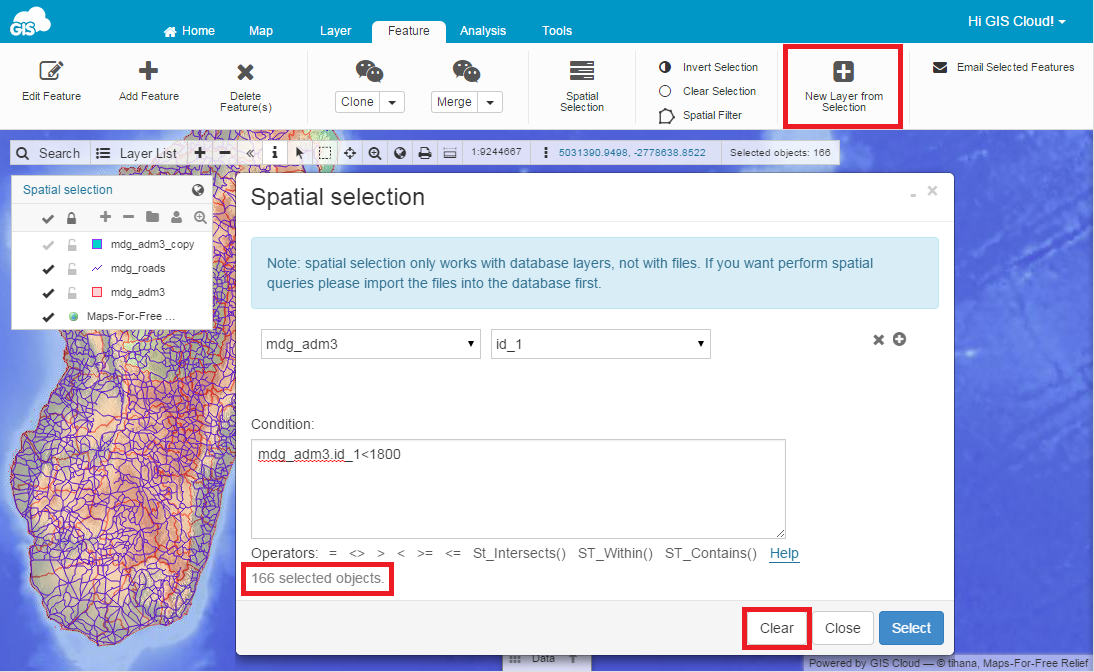
Task: Activate the info tool on map toolbar
Action: [275, 153]
